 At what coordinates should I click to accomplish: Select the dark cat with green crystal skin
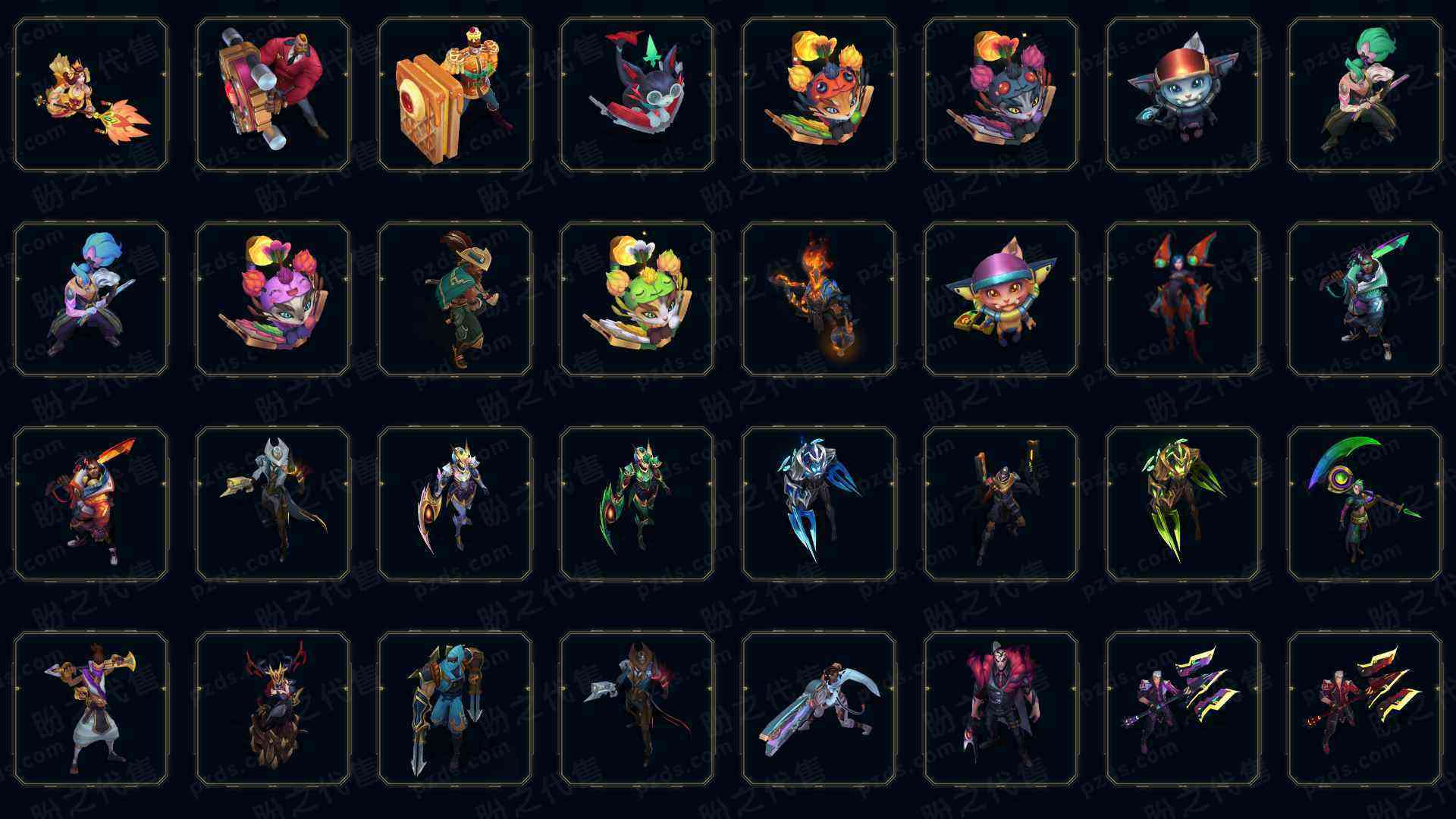click(x=637, y=94)
